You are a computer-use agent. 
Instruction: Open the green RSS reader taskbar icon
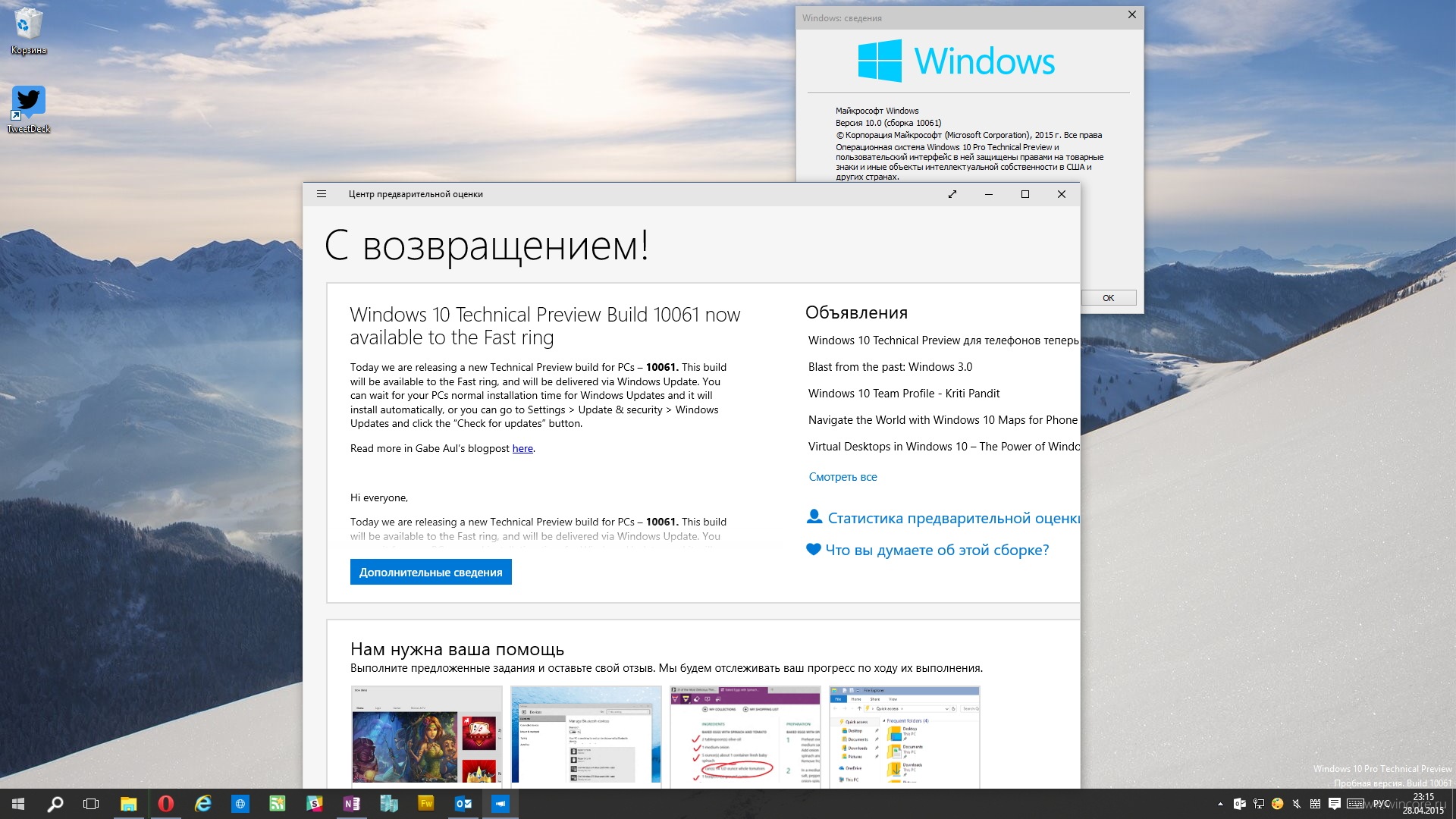point(277,804)
